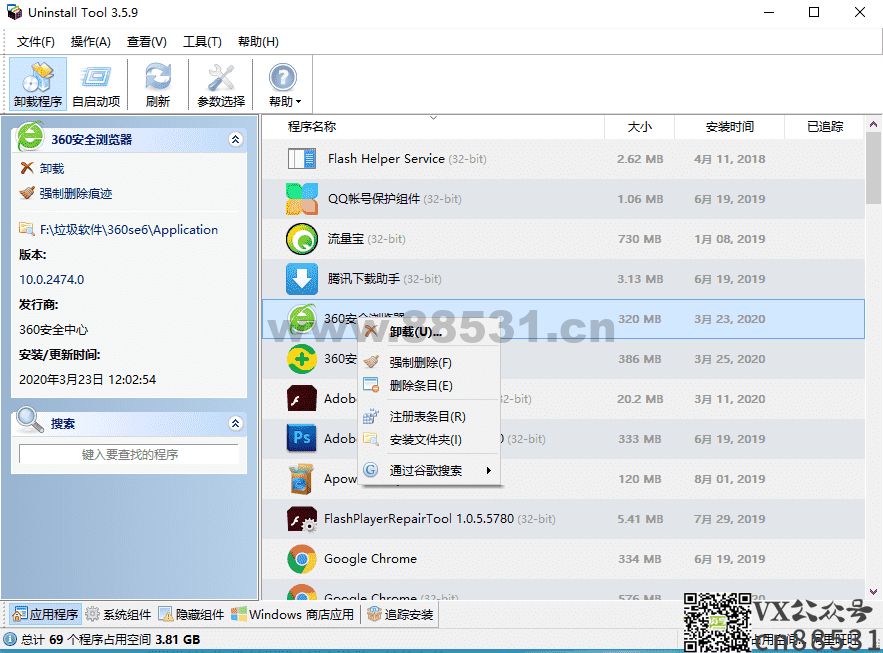The image size is (883, 653).
Task: Choose 卸载(U)... from the context menu
Action: [430, 332]
